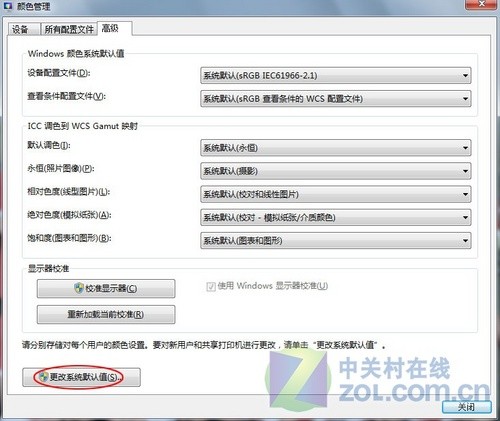
Task: Open the 设备配置文件 dropdown
Action: 335,76
